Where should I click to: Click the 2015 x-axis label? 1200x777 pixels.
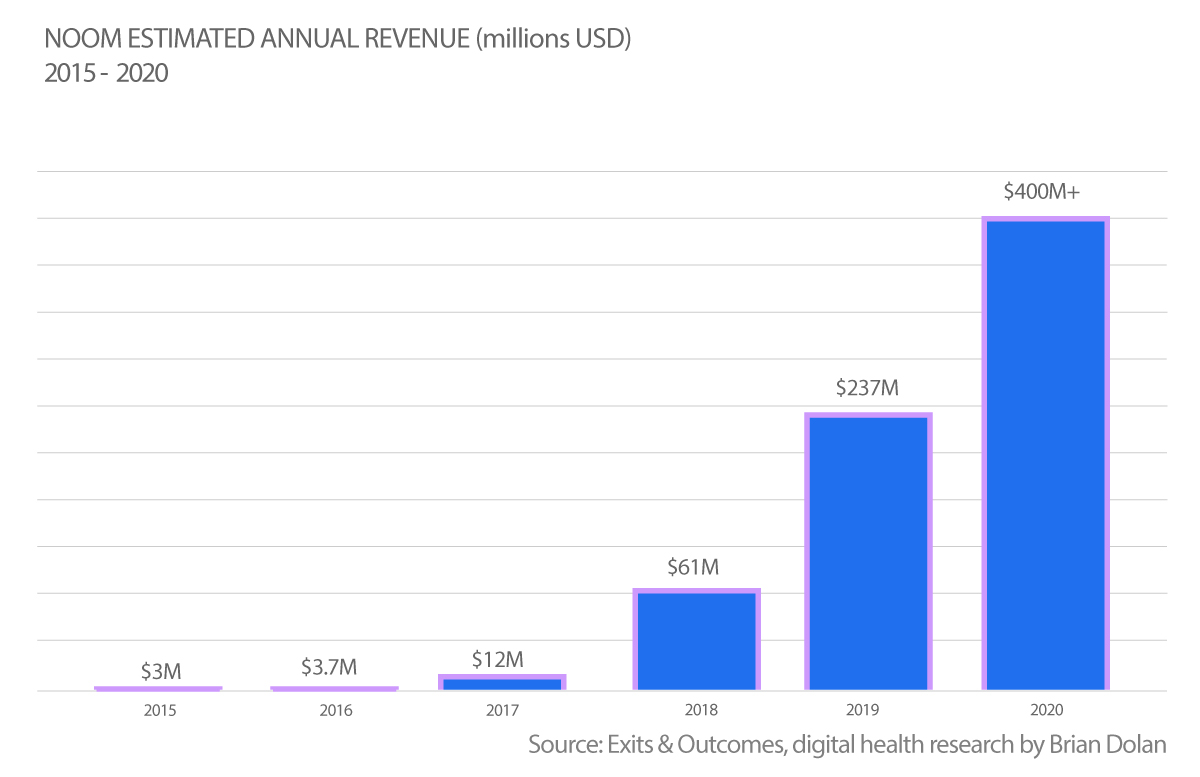point(161,710)
